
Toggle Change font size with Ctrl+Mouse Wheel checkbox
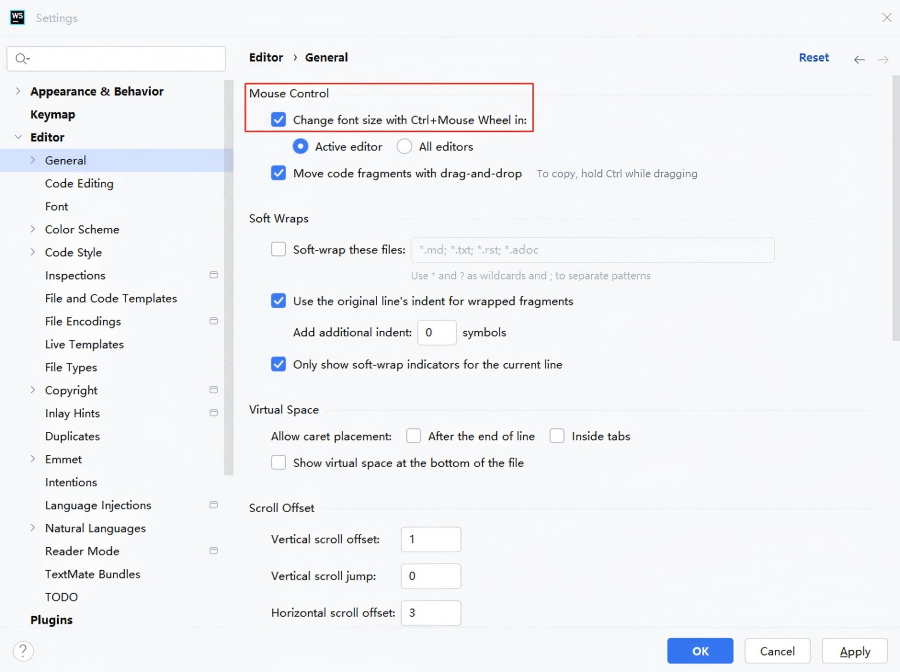click(x=278, y=119)
